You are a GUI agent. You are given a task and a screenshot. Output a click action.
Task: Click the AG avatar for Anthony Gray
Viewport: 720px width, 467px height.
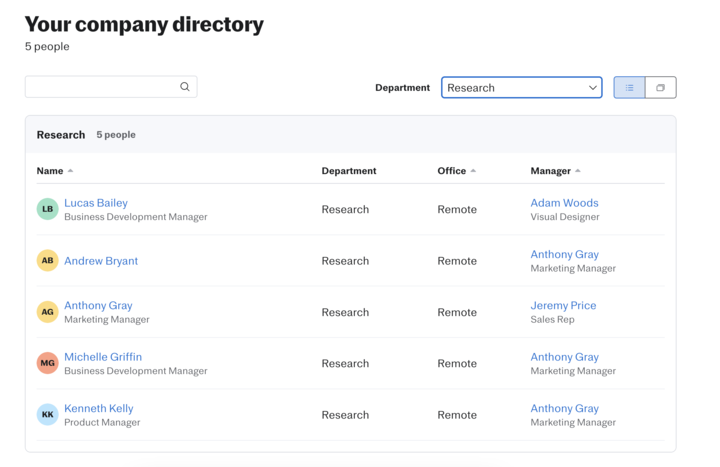point(47,312)
